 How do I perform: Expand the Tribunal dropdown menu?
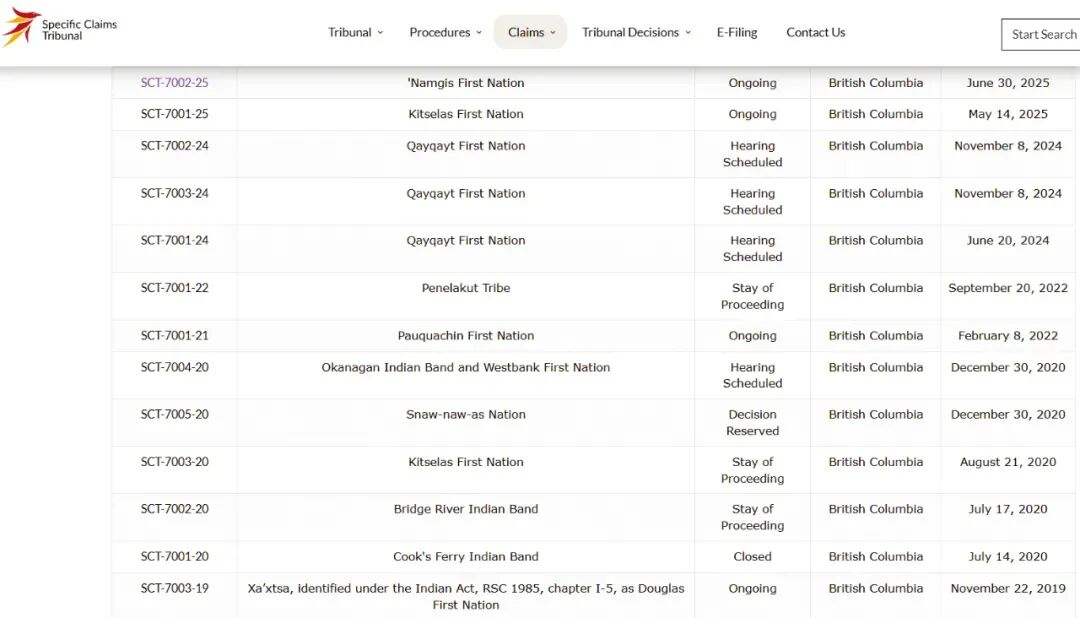pyautogui.click(x=355, y=32)
